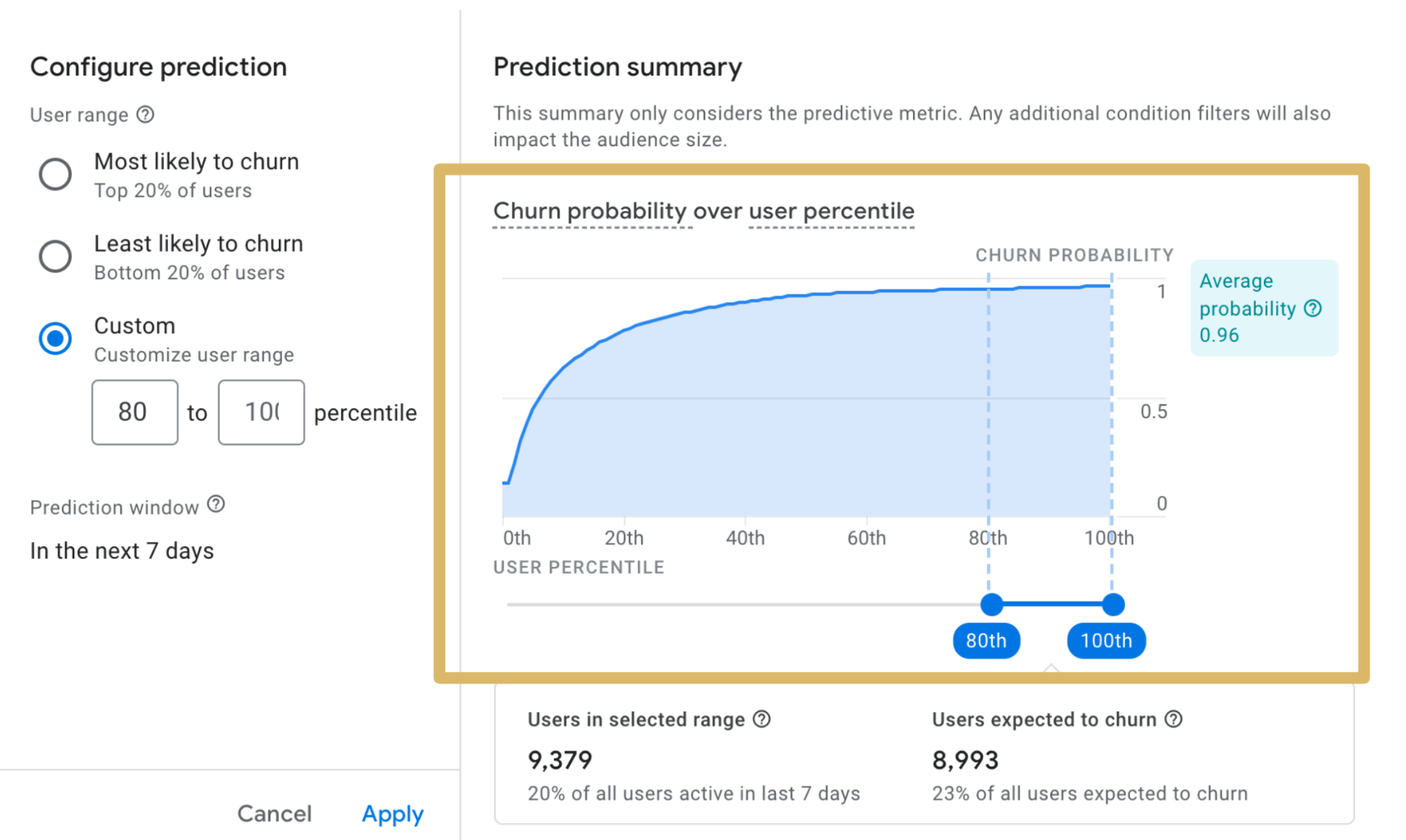Viewport: 1406px width, 840px height.
Task: Click the 80th percentile label pill
Action: pyautogui.click(x=986, y=640)
